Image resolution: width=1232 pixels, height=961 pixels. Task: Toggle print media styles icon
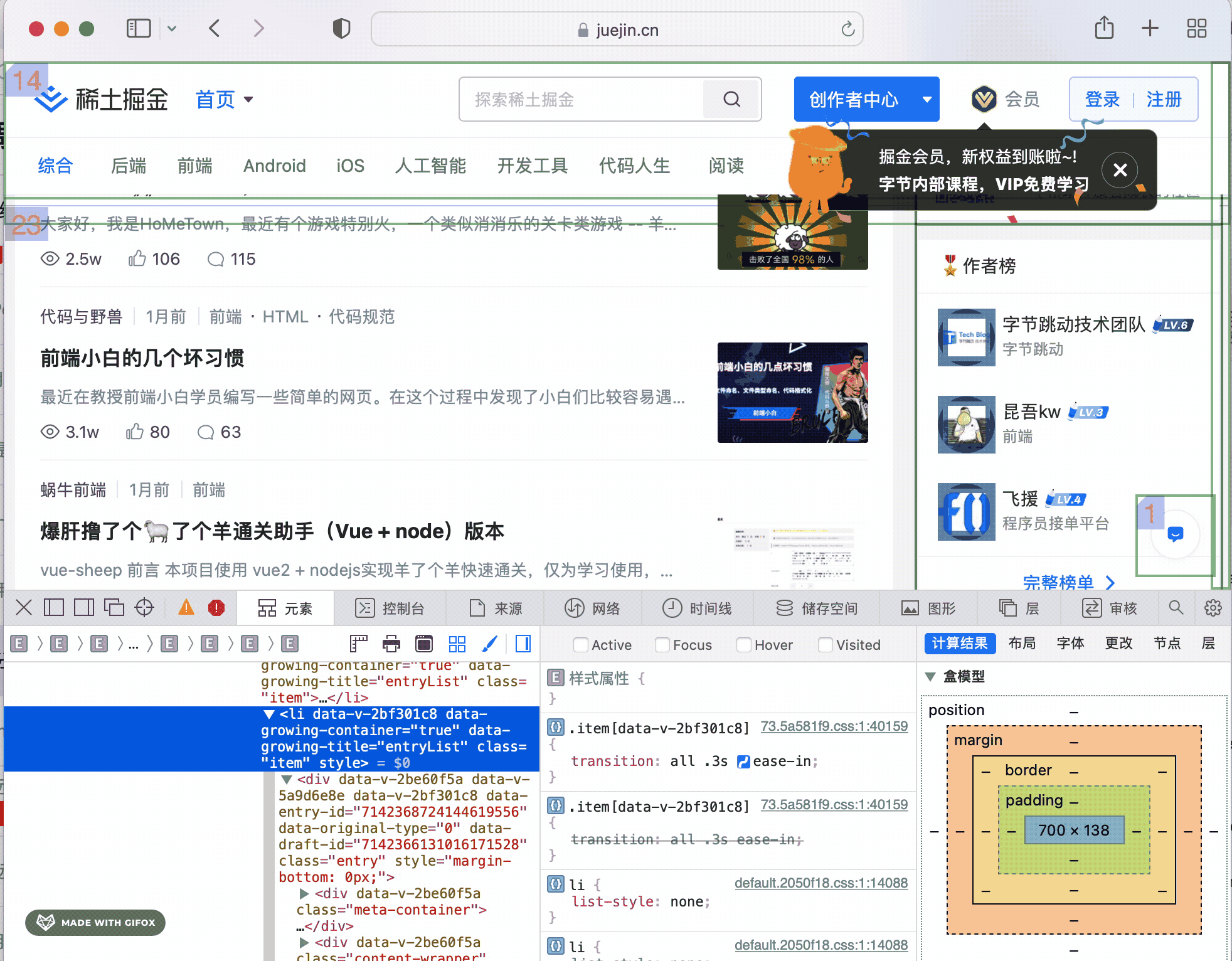click(391, 644)
